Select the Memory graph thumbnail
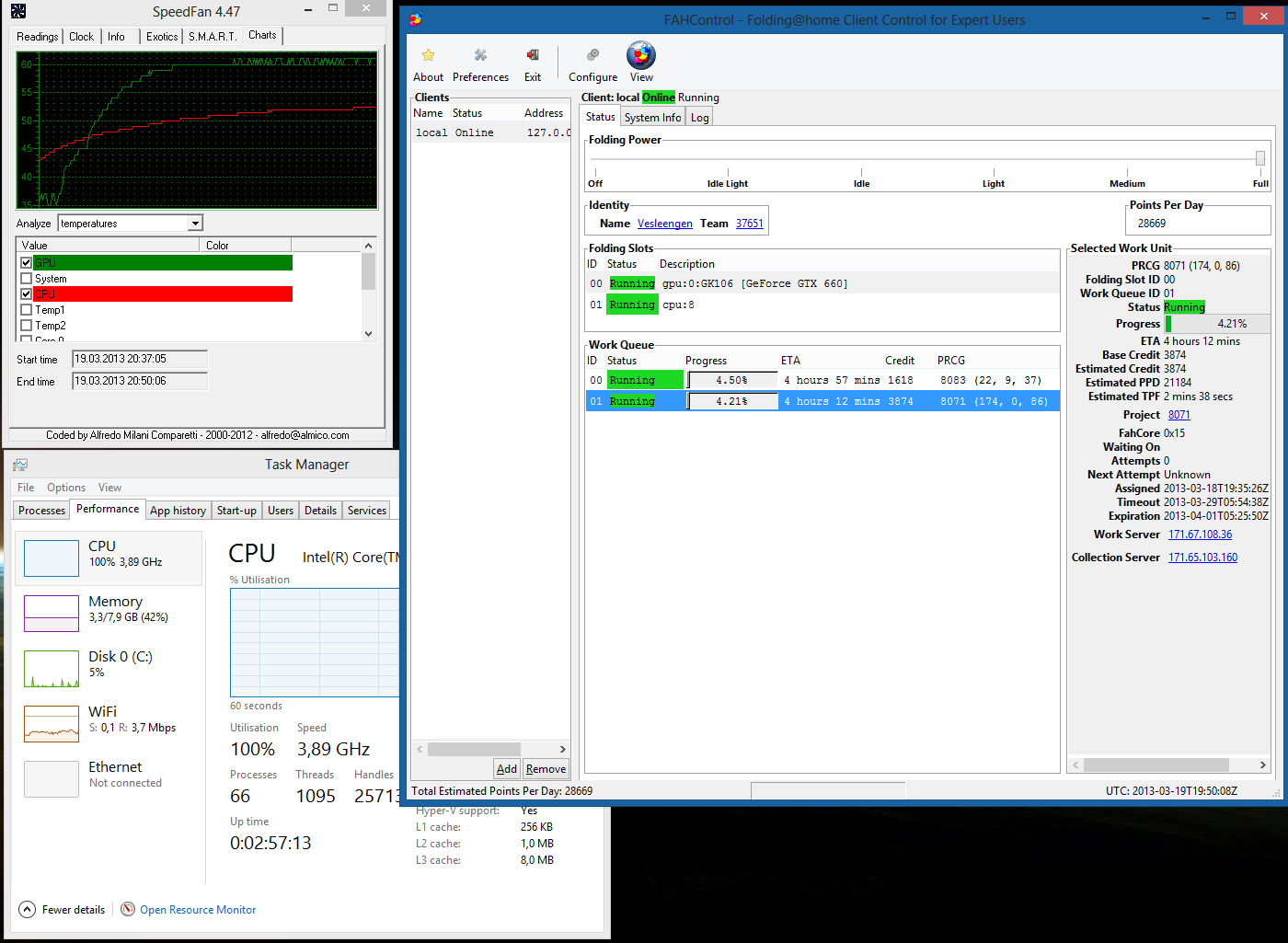Screen dimensions: 1288x943 52,614
